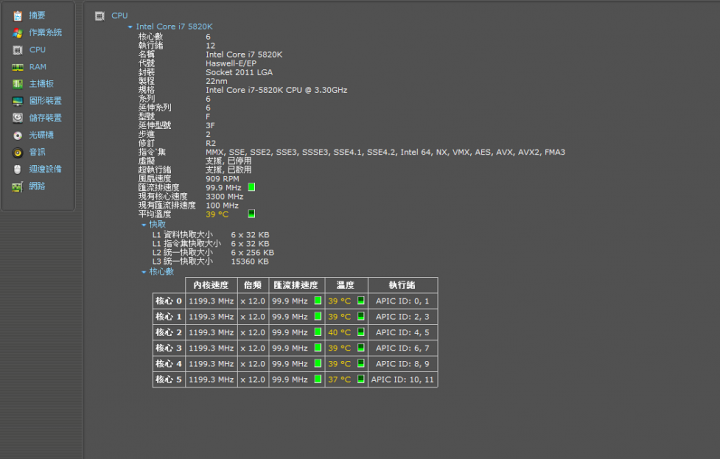Go to 儲存裝置 storage section
The width and height of the screenshot is (720, 459).
(x=45, y=118)
